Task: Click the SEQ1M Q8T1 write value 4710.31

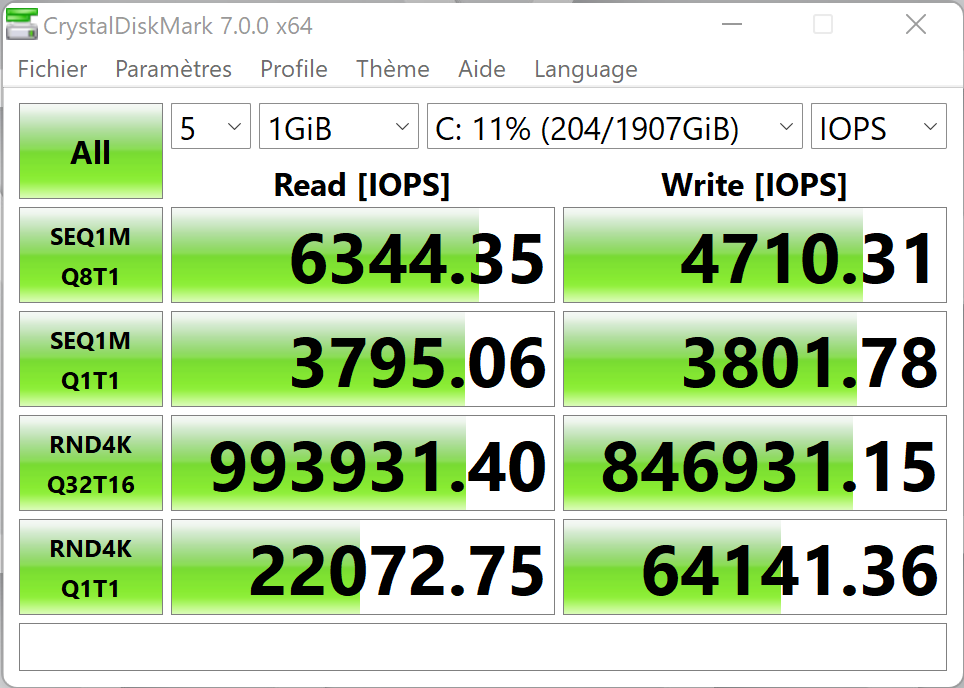Action: click(755, 255)
